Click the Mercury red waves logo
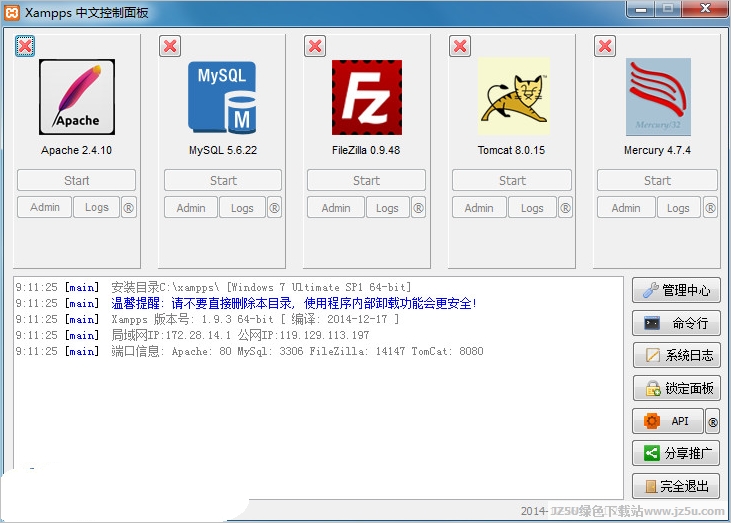The width and height of the screenshot is (731, 523). pos(658,96)
